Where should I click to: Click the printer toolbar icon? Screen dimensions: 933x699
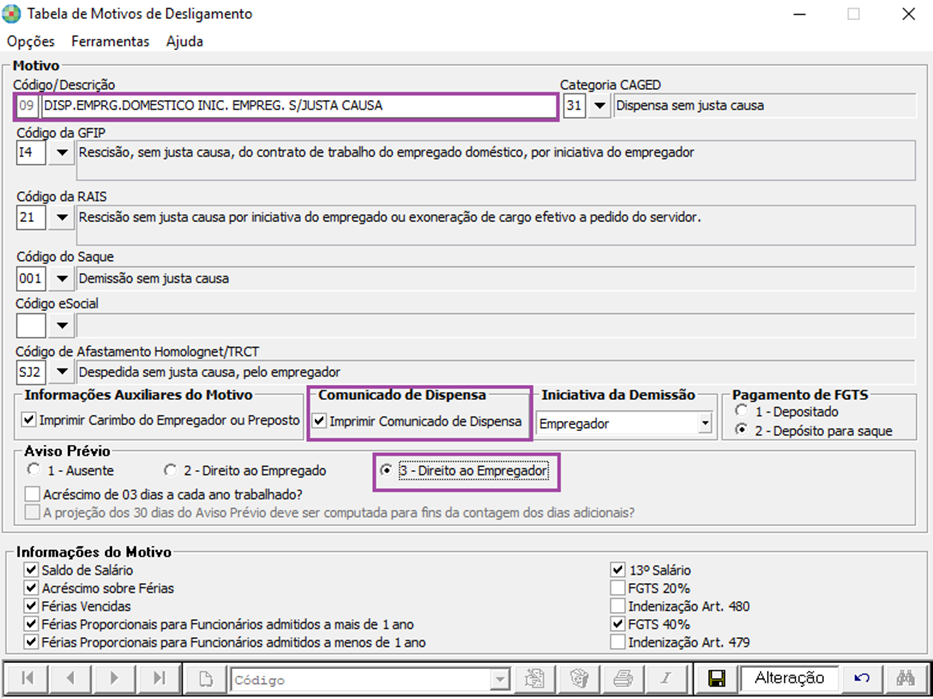tap(623, 678)
